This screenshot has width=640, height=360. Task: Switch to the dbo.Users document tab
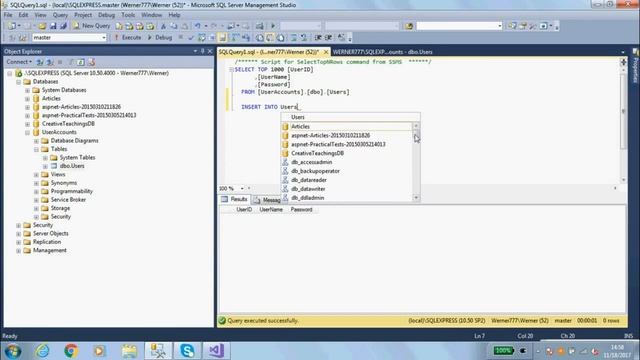point(382,52)
